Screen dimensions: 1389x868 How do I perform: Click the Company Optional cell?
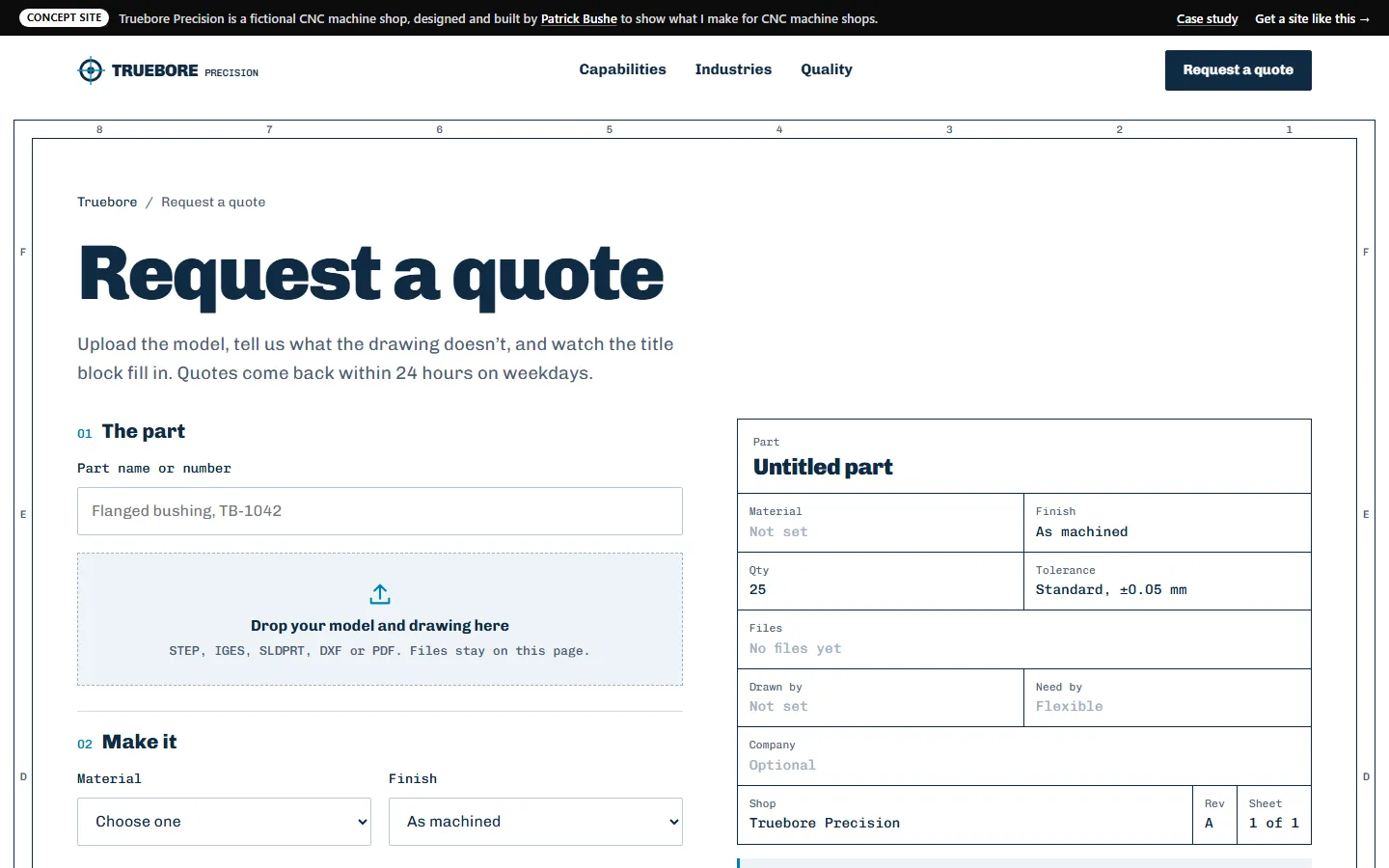[1024, 756]
